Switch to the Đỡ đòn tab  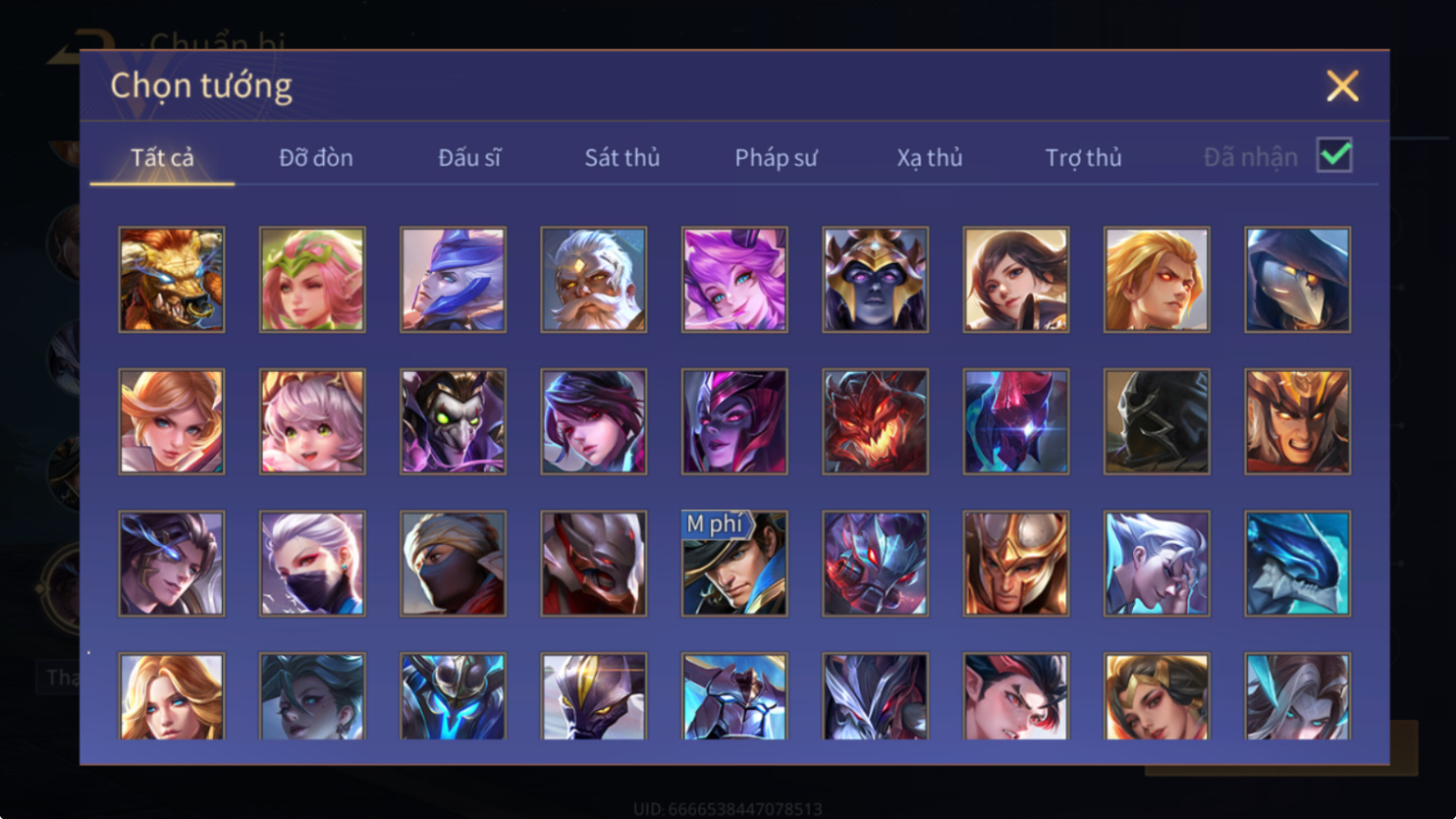tap(315, 157)
